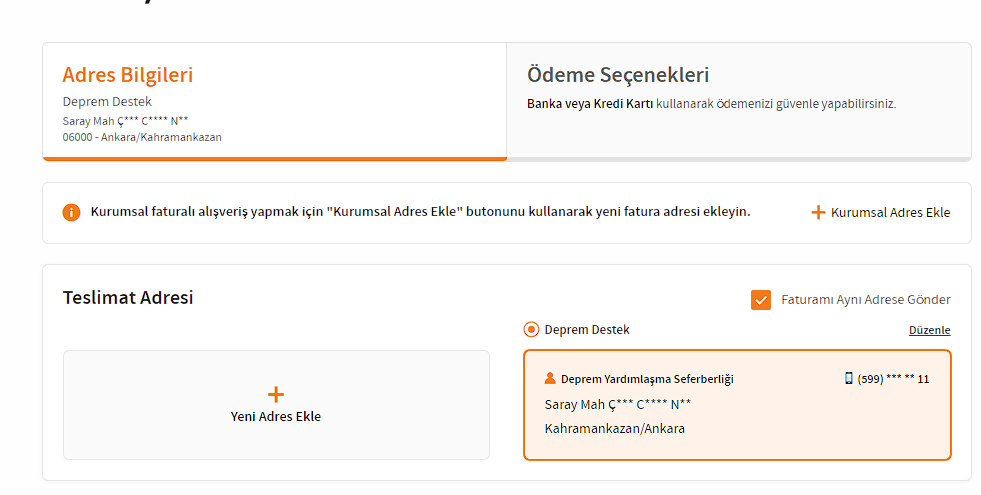Click the person icon in the address card

tap(550, 379)
